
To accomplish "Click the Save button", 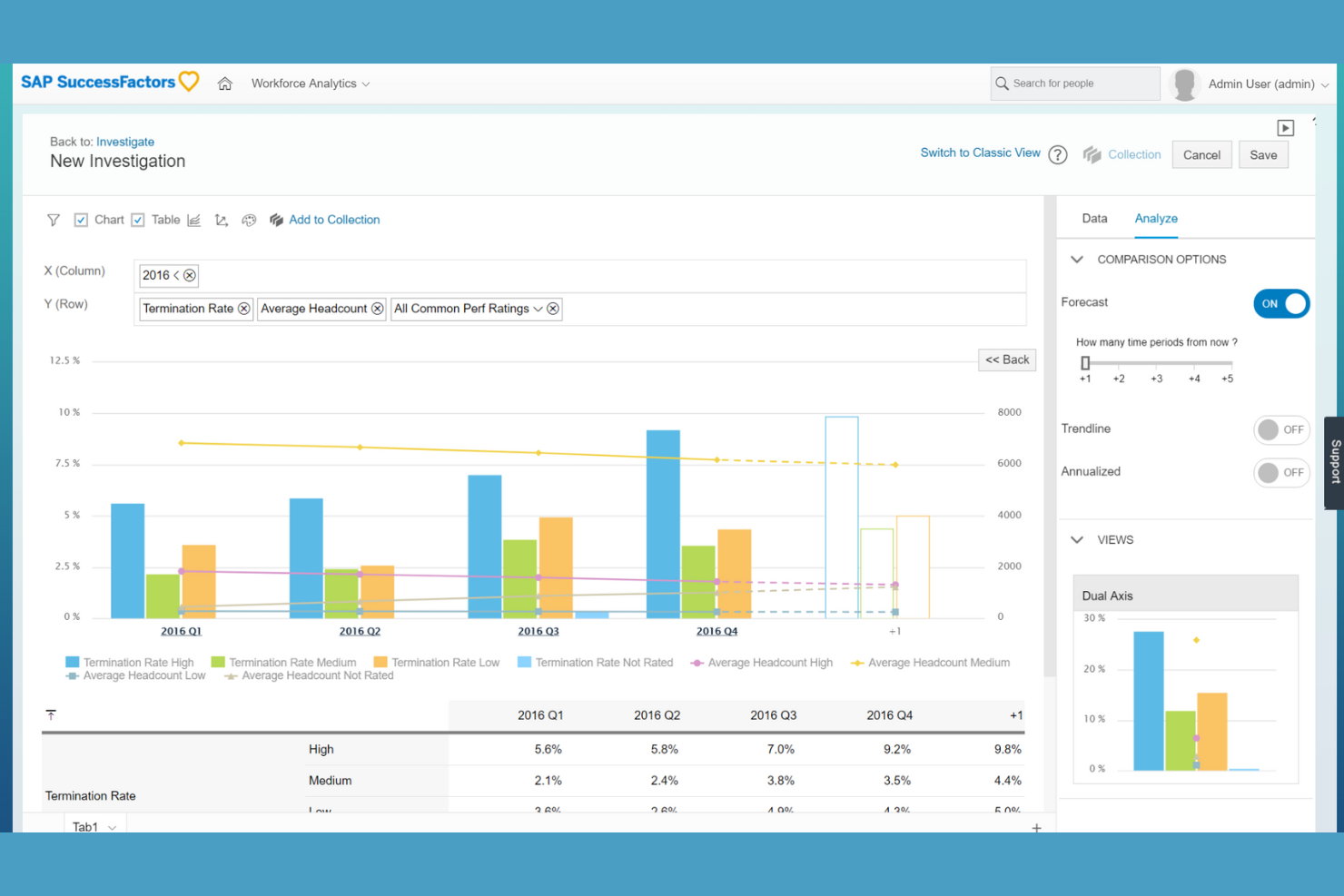I will 1262,155.
